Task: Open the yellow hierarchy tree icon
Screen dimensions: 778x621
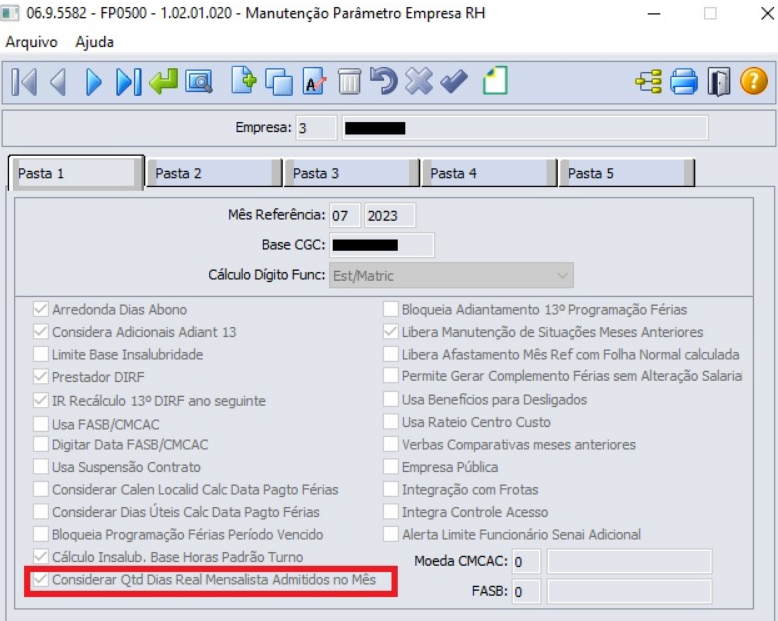Action: (648, 82)
